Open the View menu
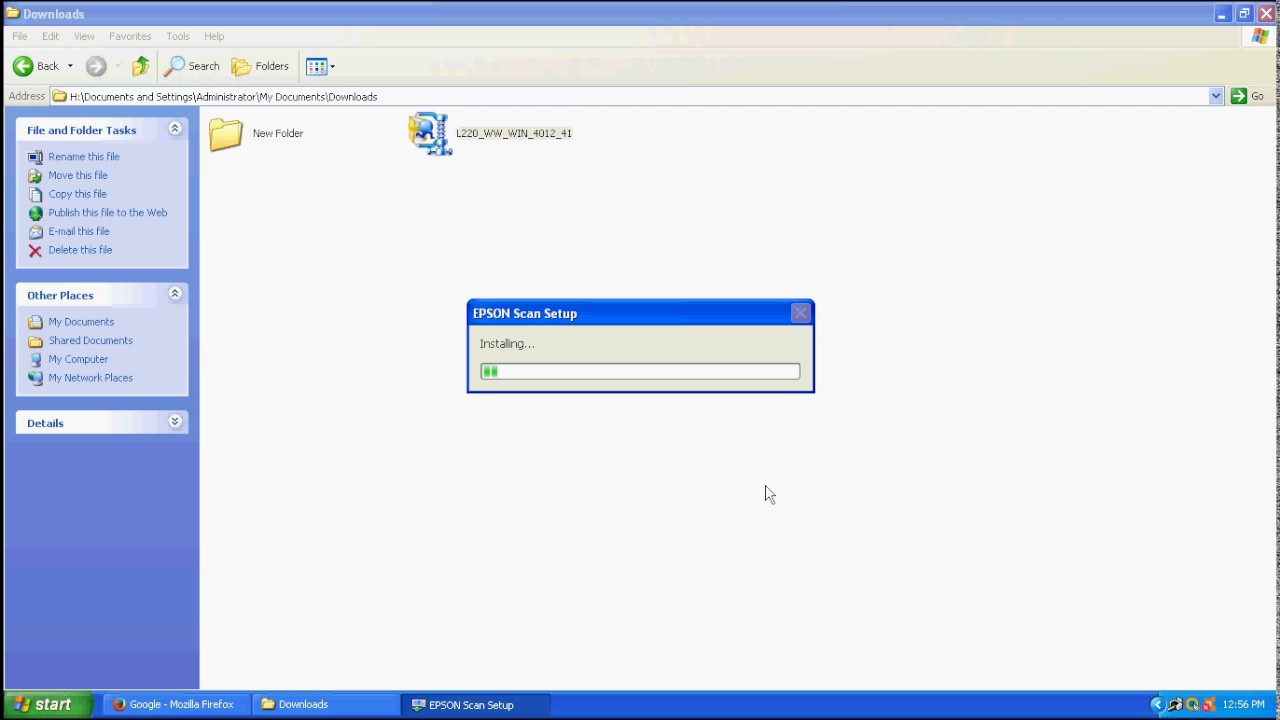This screenshot has width=1280, height=720. pos(84,36)
